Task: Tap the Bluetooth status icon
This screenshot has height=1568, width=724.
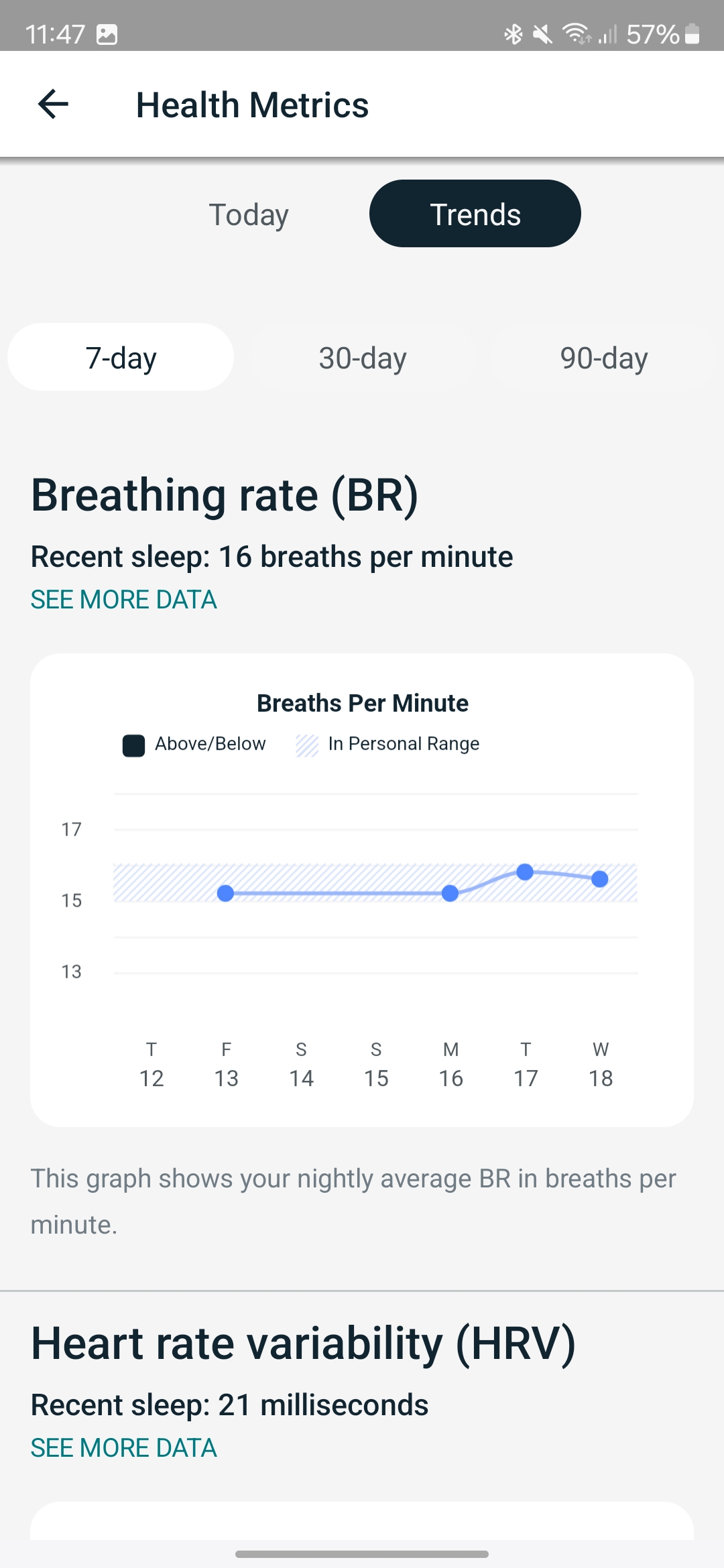Action: click(x=514, y=34)
